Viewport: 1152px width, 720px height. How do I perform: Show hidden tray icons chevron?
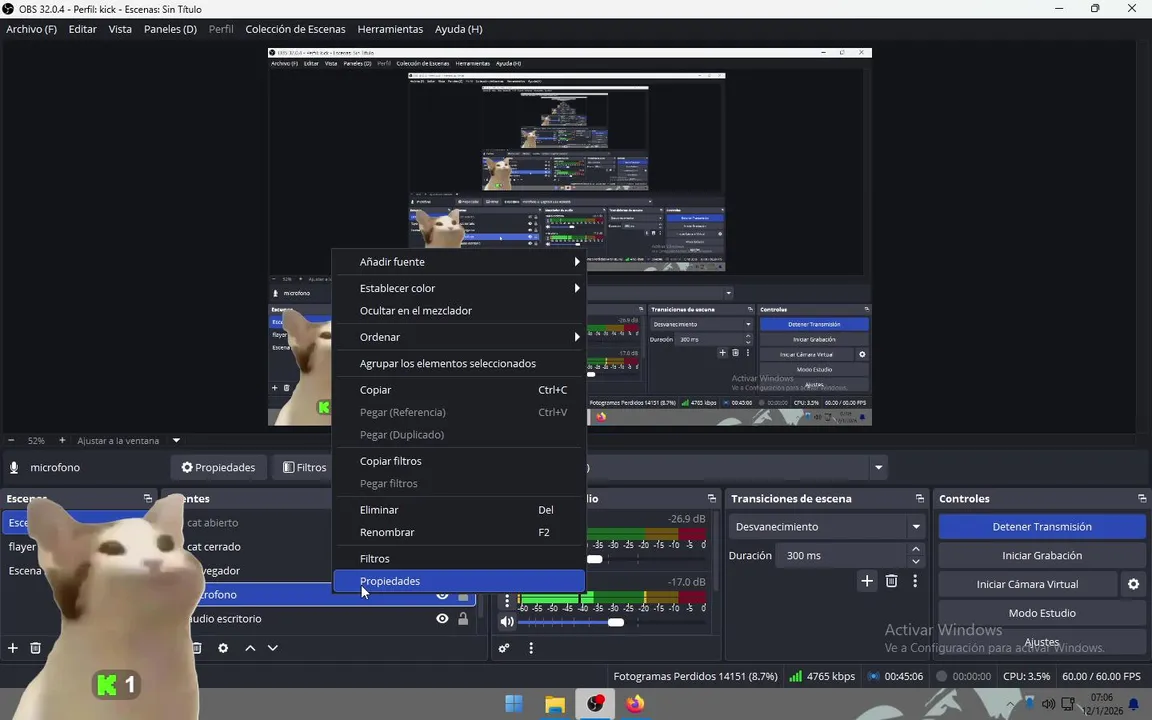pyautogui.click(x=1009, y=704)
